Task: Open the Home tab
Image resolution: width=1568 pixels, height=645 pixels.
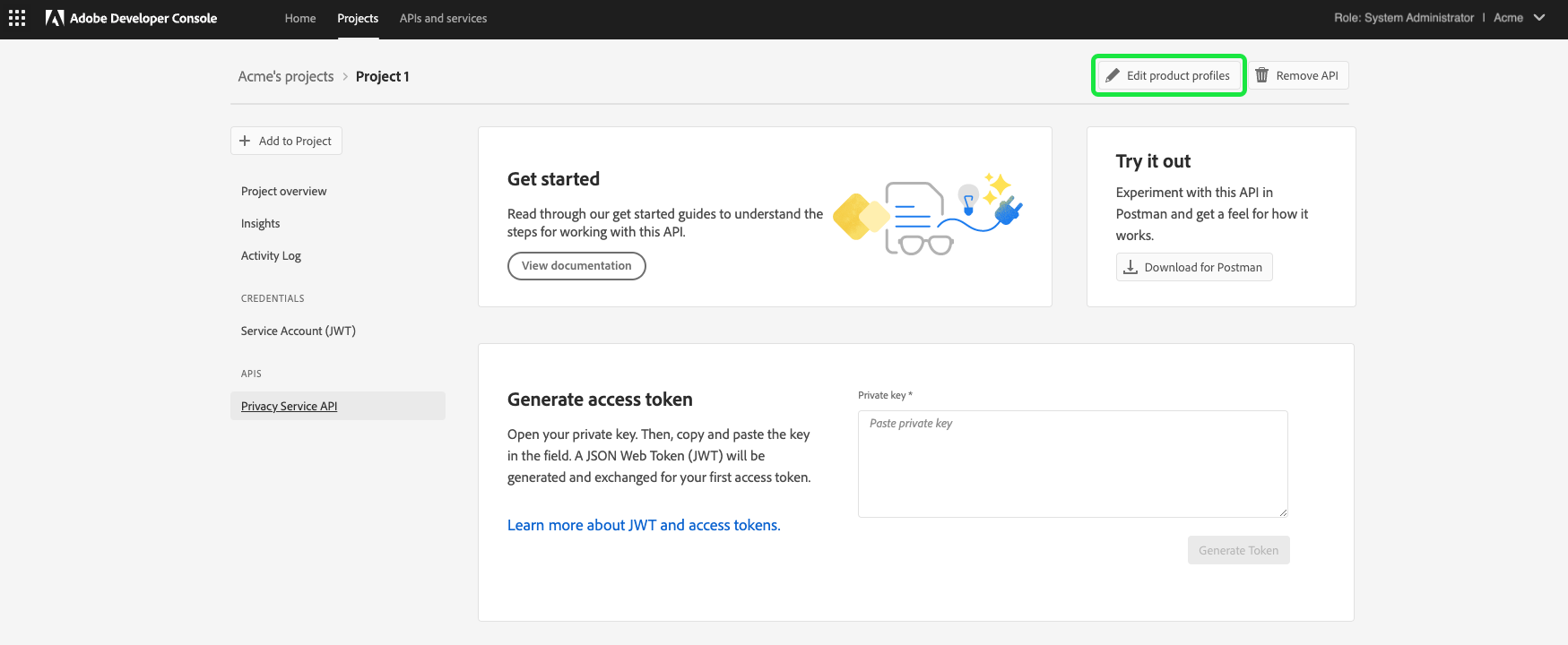Action: (x=300, y=18)
